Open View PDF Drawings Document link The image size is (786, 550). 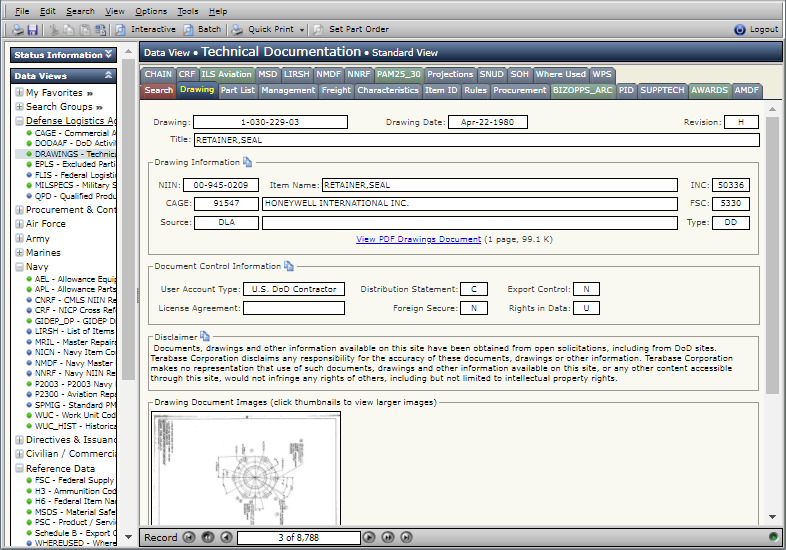point(419,239)
